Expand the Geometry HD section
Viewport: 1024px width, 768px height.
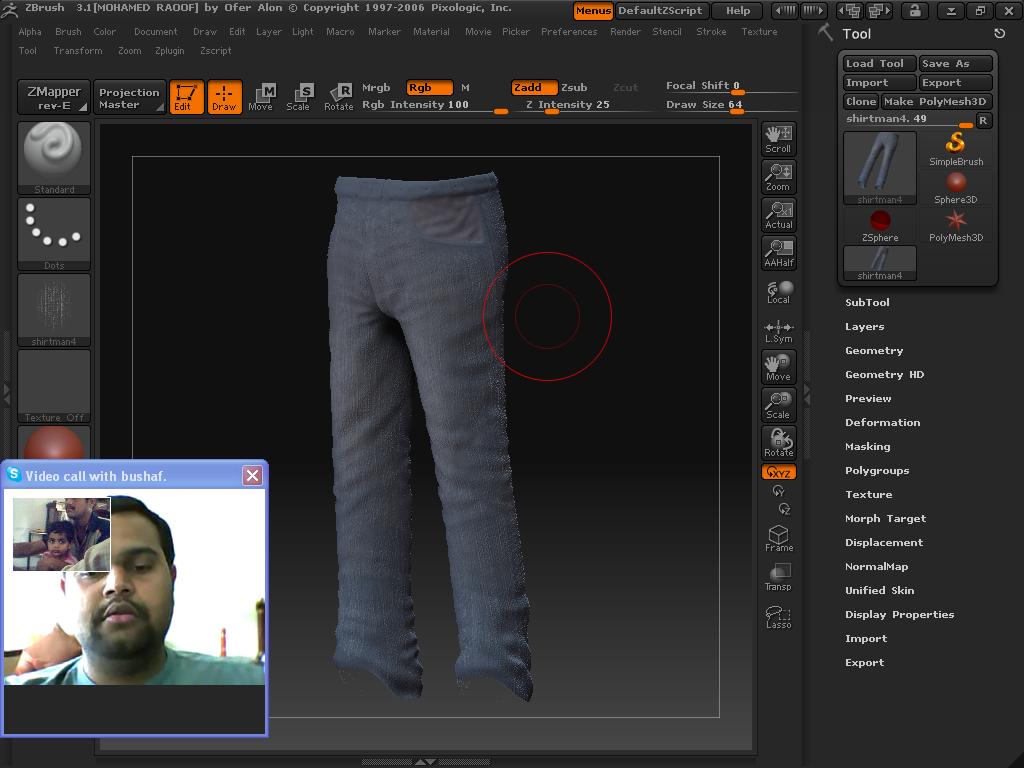coord(884,375)
